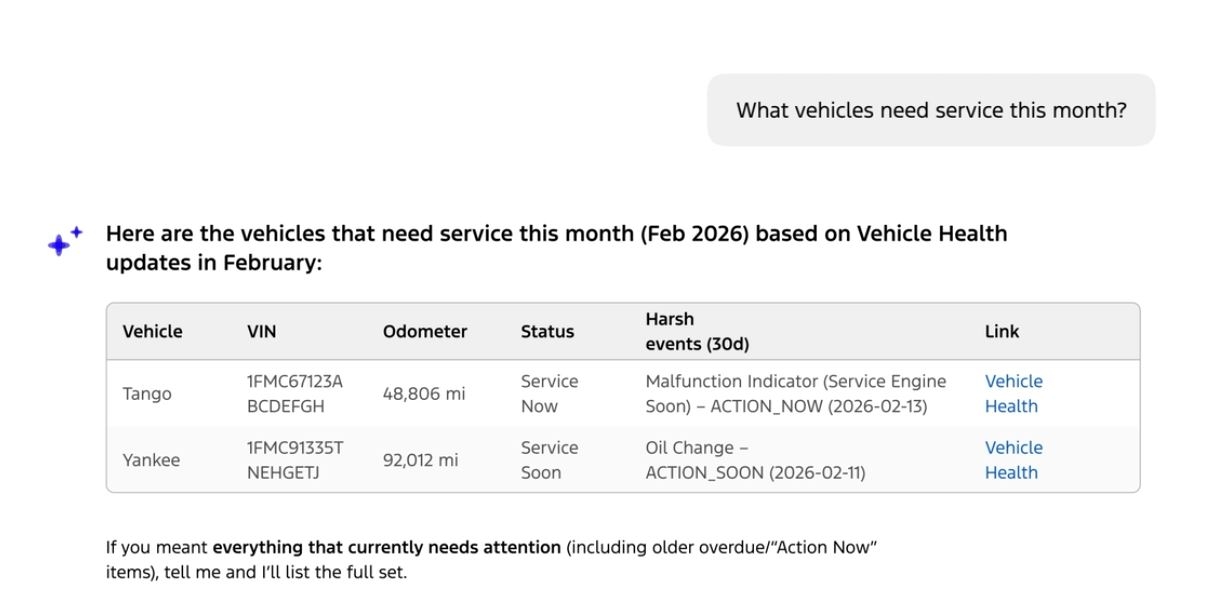This screenshot has width=1215, height=611.
Task: Click the Harsh events (30d) column header
Action: point(696,332)
